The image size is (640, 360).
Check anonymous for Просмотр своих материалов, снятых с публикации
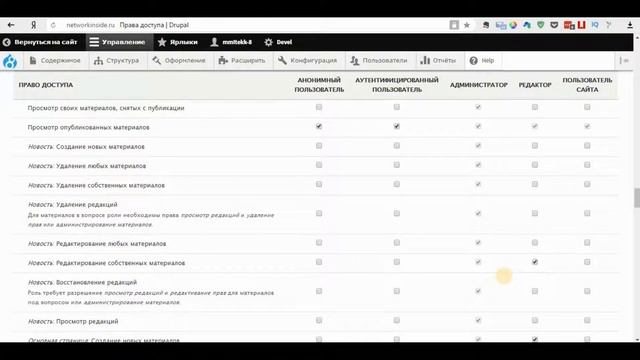point(319,107)
